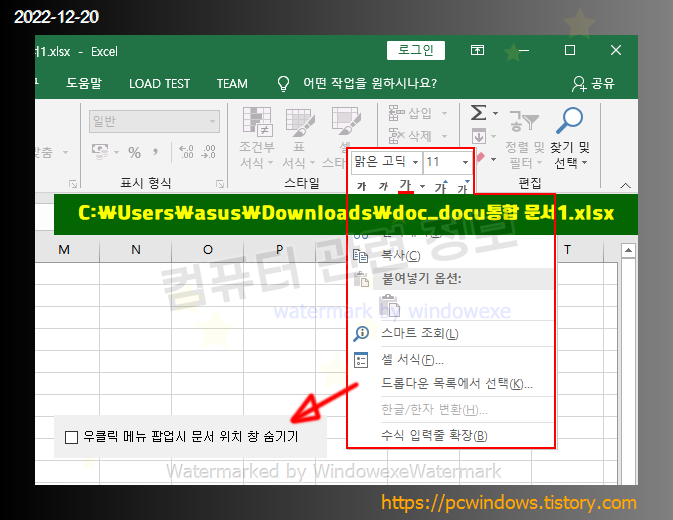This screenshot has width=673, height=520.
Task: Click the font color 가 button
Action: pyautogui.click(x=406, y=185)
